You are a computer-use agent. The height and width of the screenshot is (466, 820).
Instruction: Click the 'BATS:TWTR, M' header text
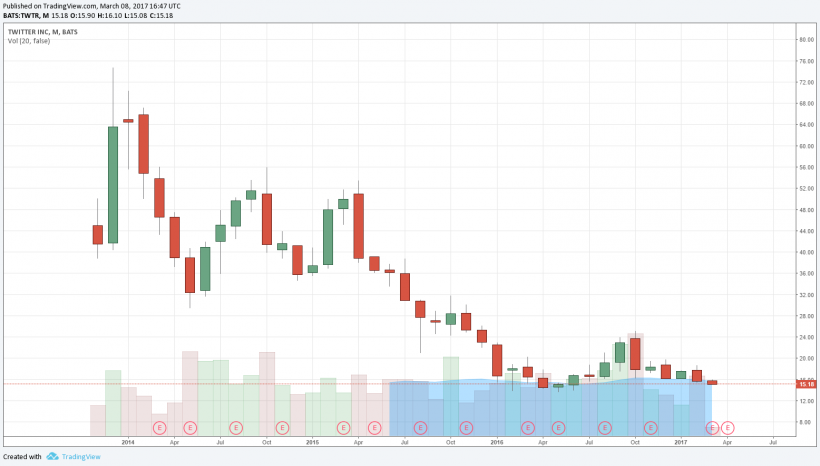tap(25, 16)
